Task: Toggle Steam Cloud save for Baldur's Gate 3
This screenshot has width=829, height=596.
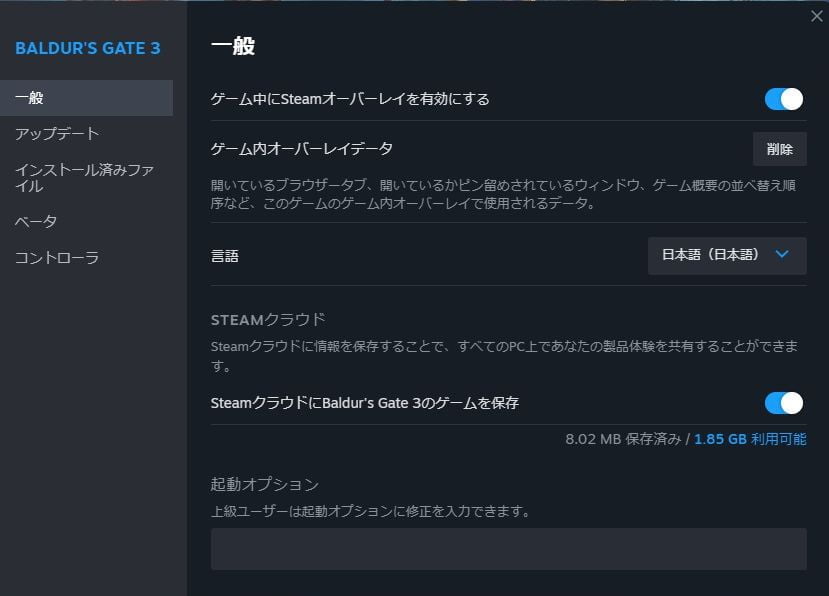Action: point(784,403)
